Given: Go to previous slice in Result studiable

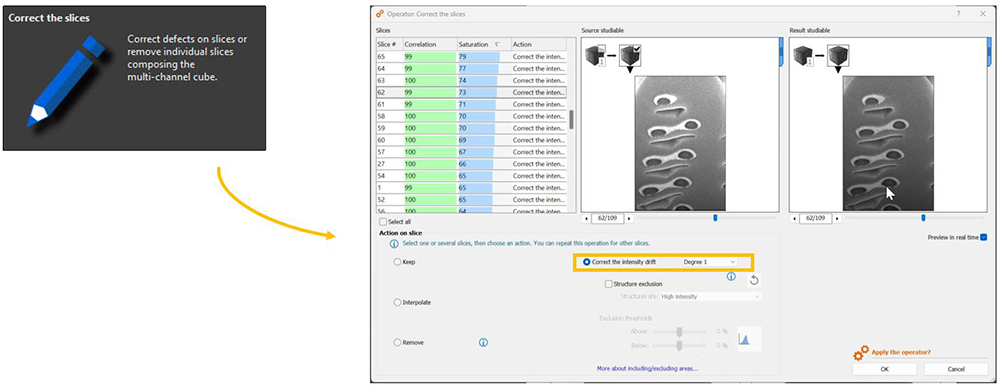Looking at the screenshot, I should tap(795, 218).
